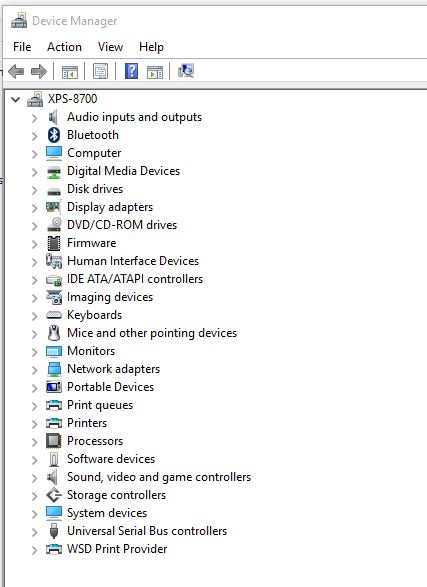This screenshot has height=587, width=427.
Task: Click the Device Manager title bar icon
Action: [x=19, y=21]
